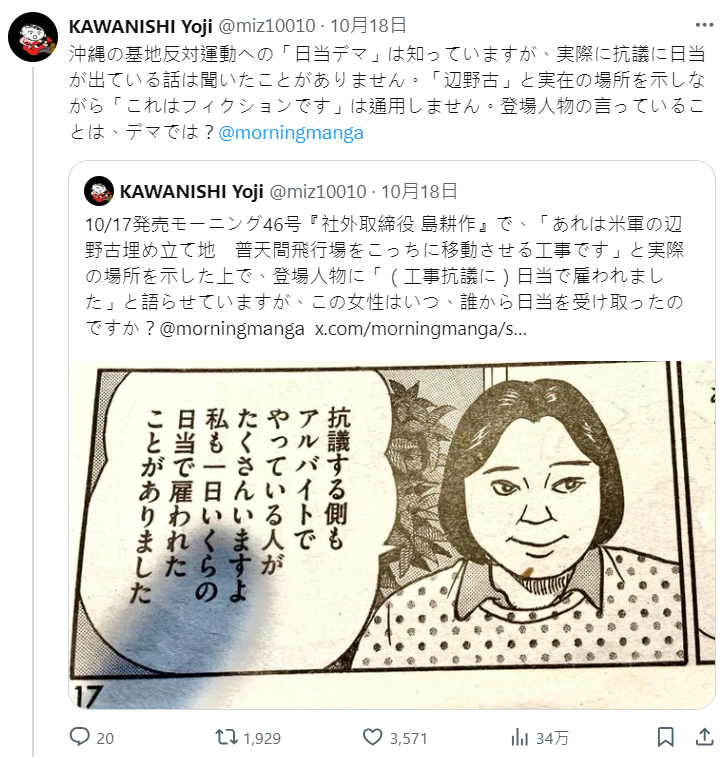Image resolution: width=728 pixels, height=757 pixels.
Task: Open the three-dot more options menu
Action: point(704,25)
